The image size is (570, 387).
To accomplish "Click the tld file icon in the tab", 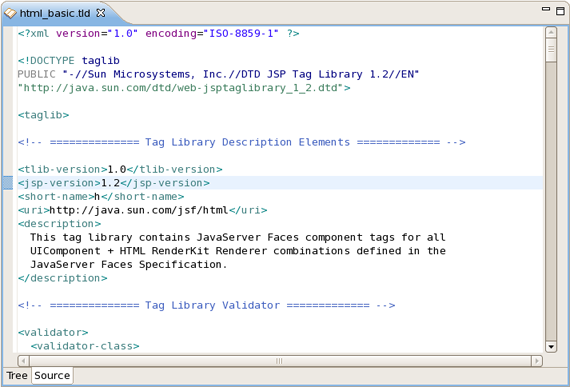I will (10, 13).
